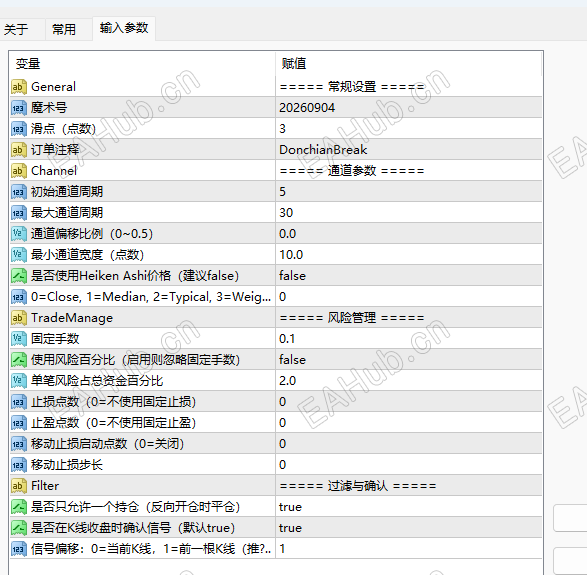
Task: Select the 魔术号 value 20260904
Action: click(307, 108)
